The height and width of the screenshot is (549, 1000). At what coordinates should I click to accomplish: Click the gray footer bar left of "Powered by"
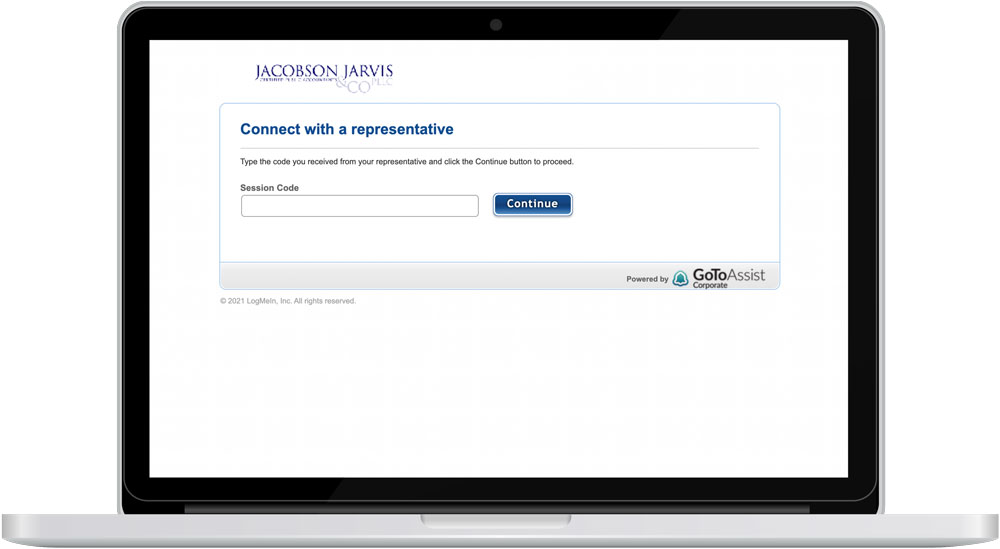420,277
